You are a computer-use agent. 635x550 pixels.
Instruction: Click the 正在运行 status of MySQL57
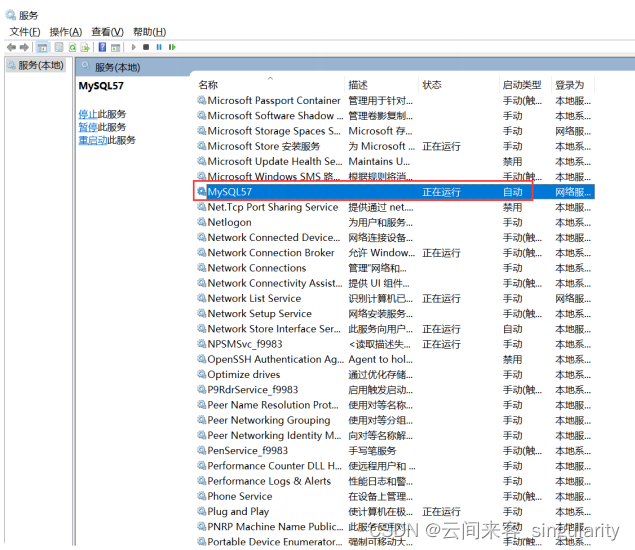pyautogui.click(x=441, y=192)
